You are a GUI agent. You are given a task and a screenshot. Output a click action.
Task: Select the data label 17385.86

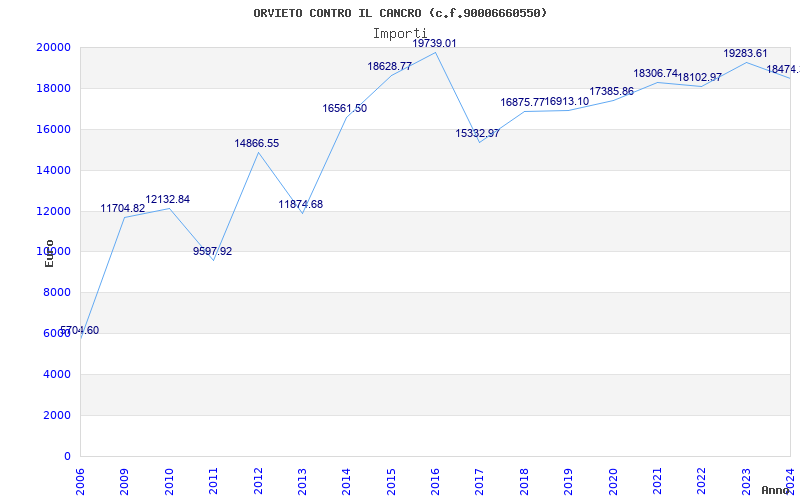pyautogui.click(x=611, y=91)
